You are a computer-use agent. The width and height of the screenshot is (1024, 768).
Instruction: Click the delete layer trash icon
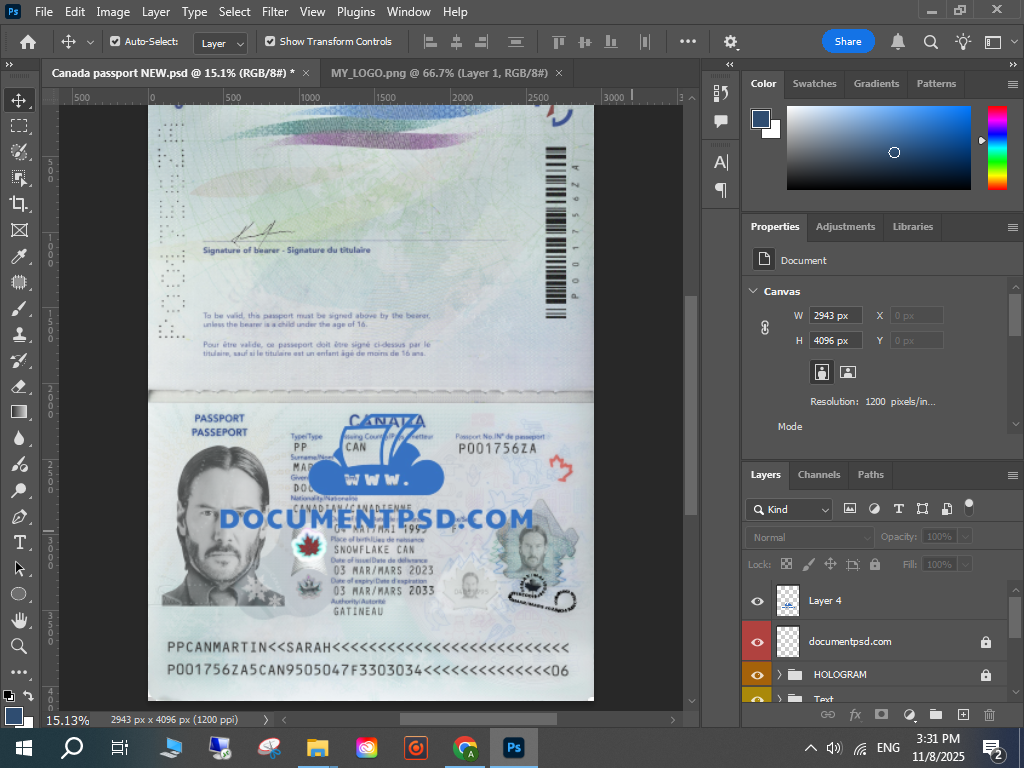click(990, 714)
